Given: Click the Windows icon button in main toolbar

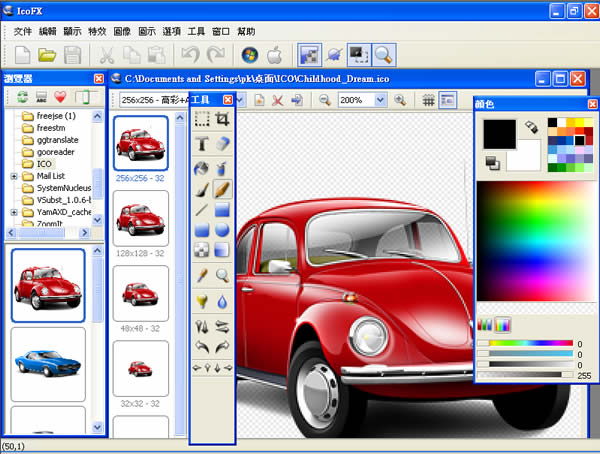Looking at the screenshot, I should [249, 55].
